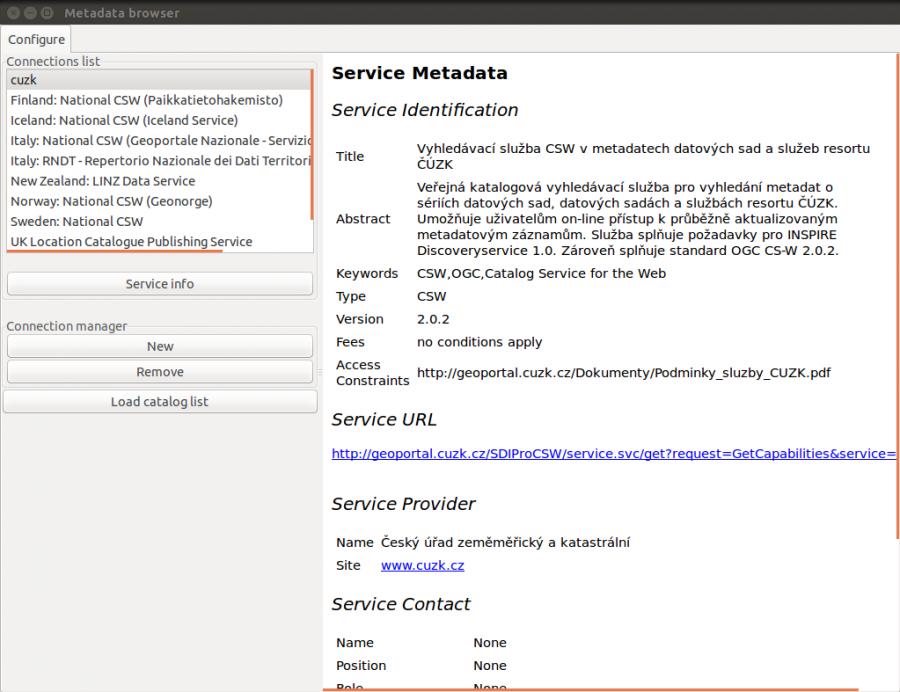The height and width of the screenshot is (692, 900).
Task: Close the Metadata browser window
Action: click(x=12, y=12)
